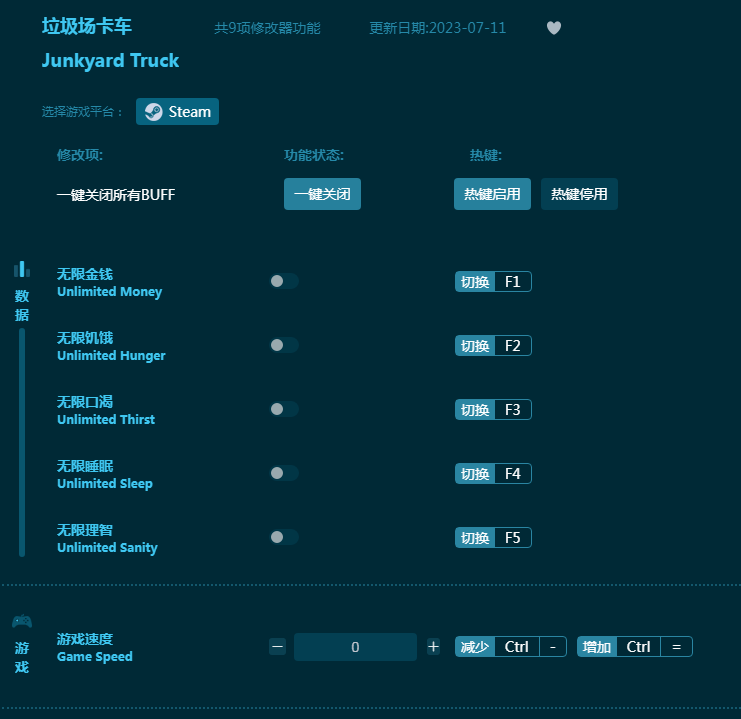Screen dimensions: 741x719
Task: Click the F4 hotkey for Unlimited Sleep
Action: [x=513, y=474]
